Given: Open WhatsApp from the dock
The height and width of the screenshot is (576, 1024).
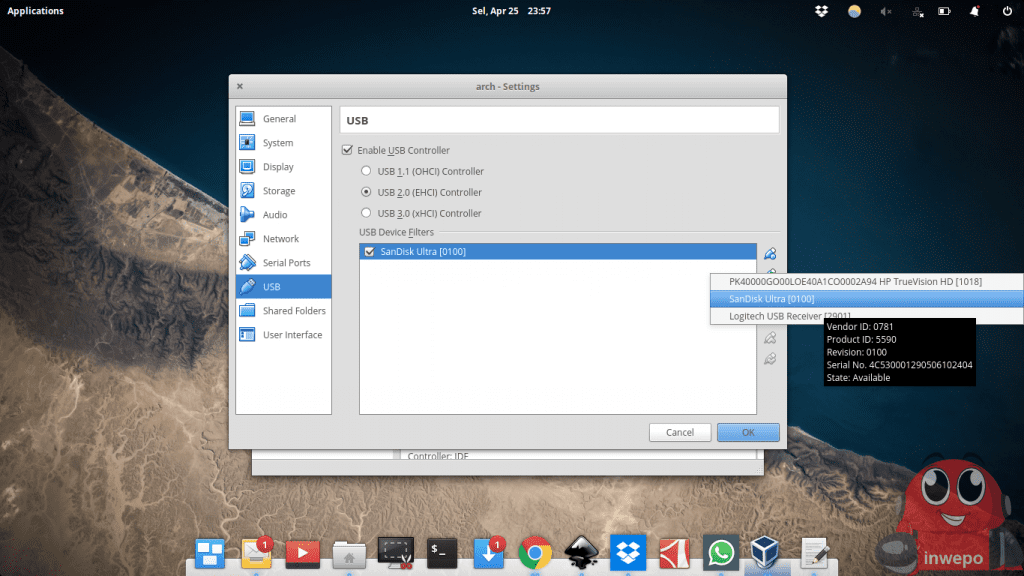Looking at the screenshot, I should [720, 552].
